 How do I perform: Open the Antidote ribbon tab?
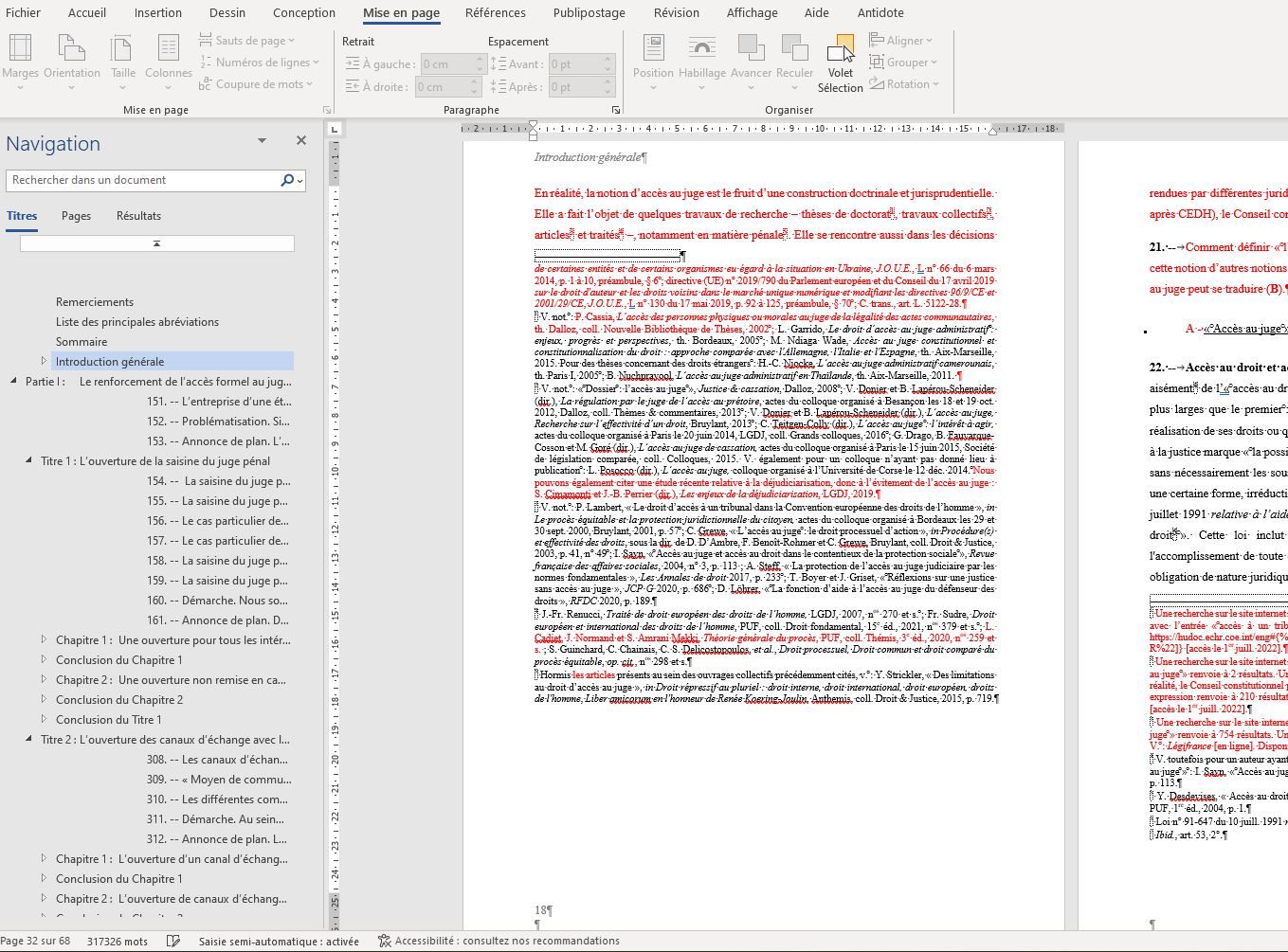click(x=880, y=12)
